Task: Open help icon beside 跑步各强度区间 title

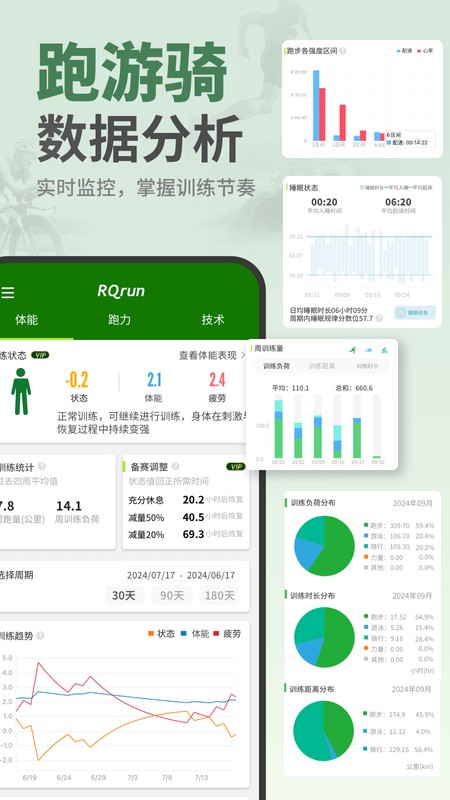Action: [343, 51]
